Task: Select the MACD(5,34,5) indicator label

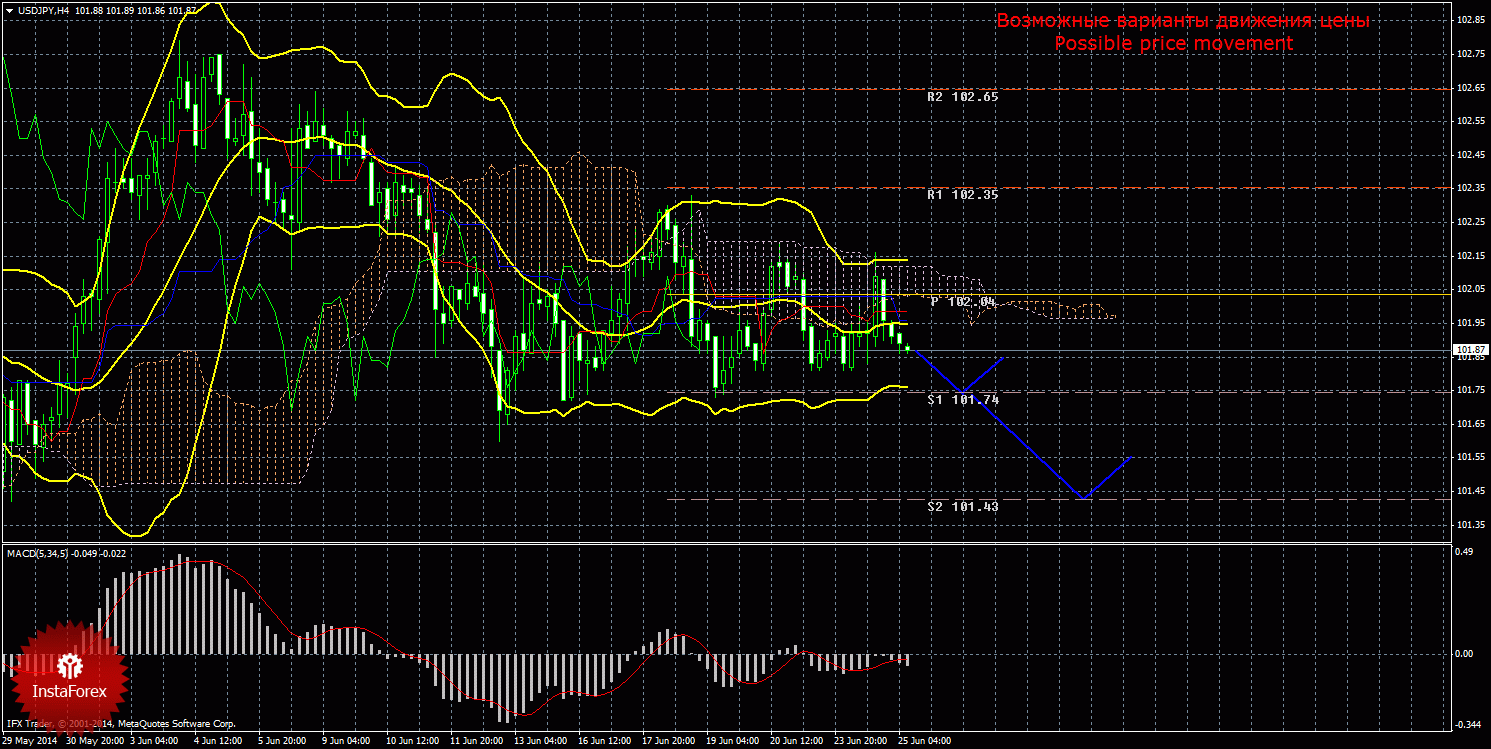Action: (42, 552)
